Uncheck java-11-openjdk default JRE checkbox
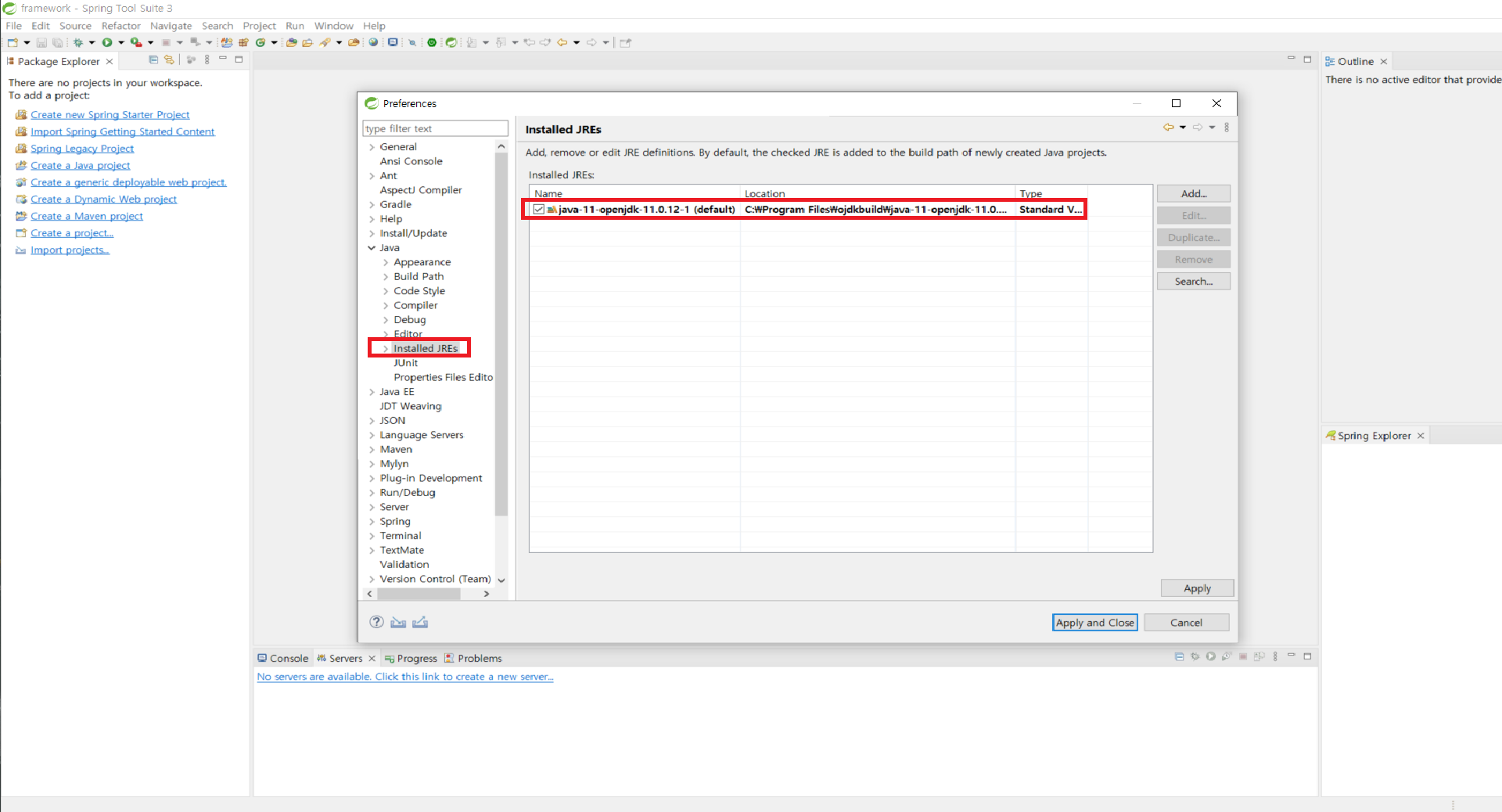Image resolution: width=1502 pixels, height=812 pixels. (x=539, y=209)
